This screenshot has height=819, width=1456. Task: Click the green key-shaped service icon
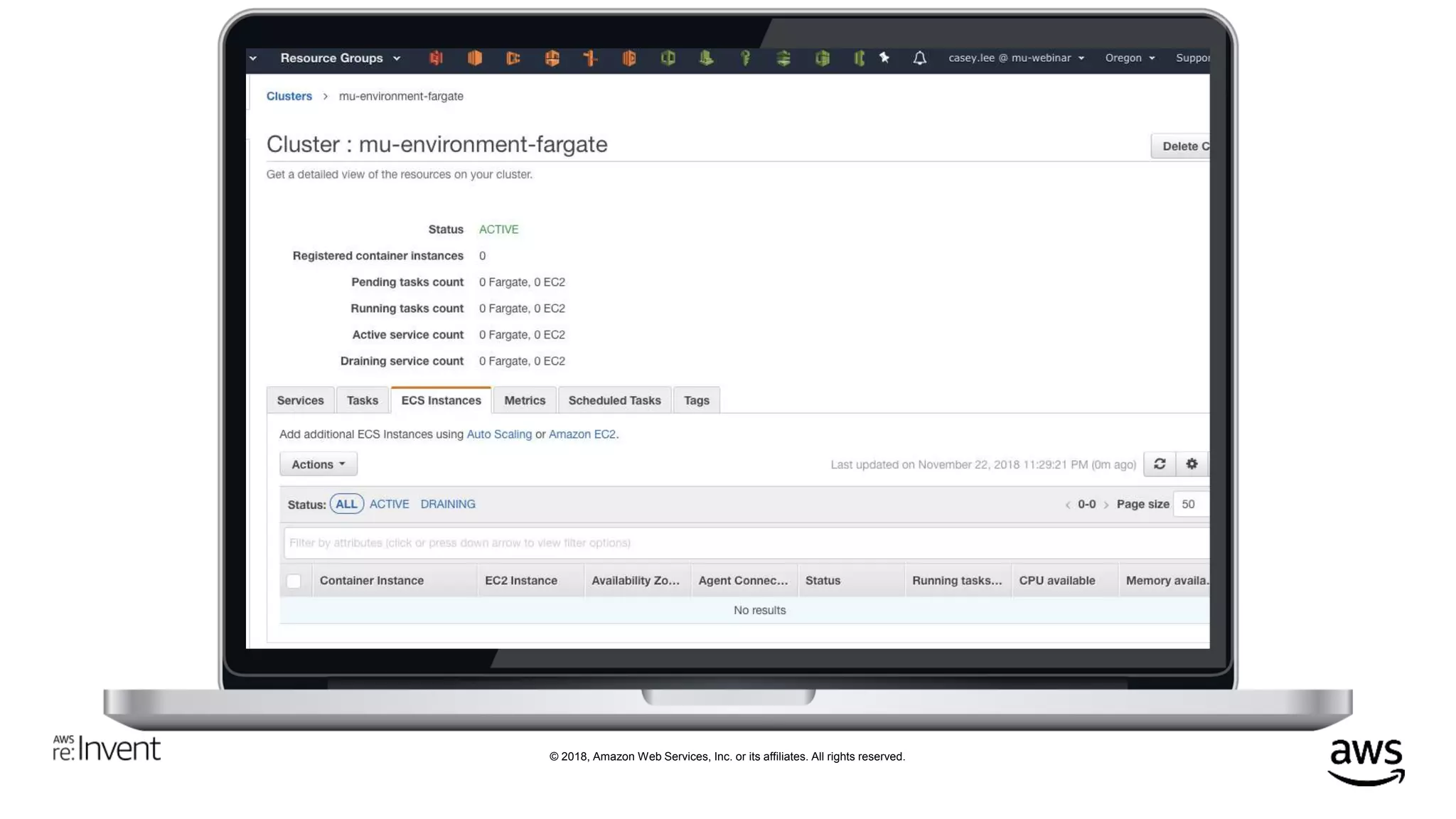click(x=745, y=58)
